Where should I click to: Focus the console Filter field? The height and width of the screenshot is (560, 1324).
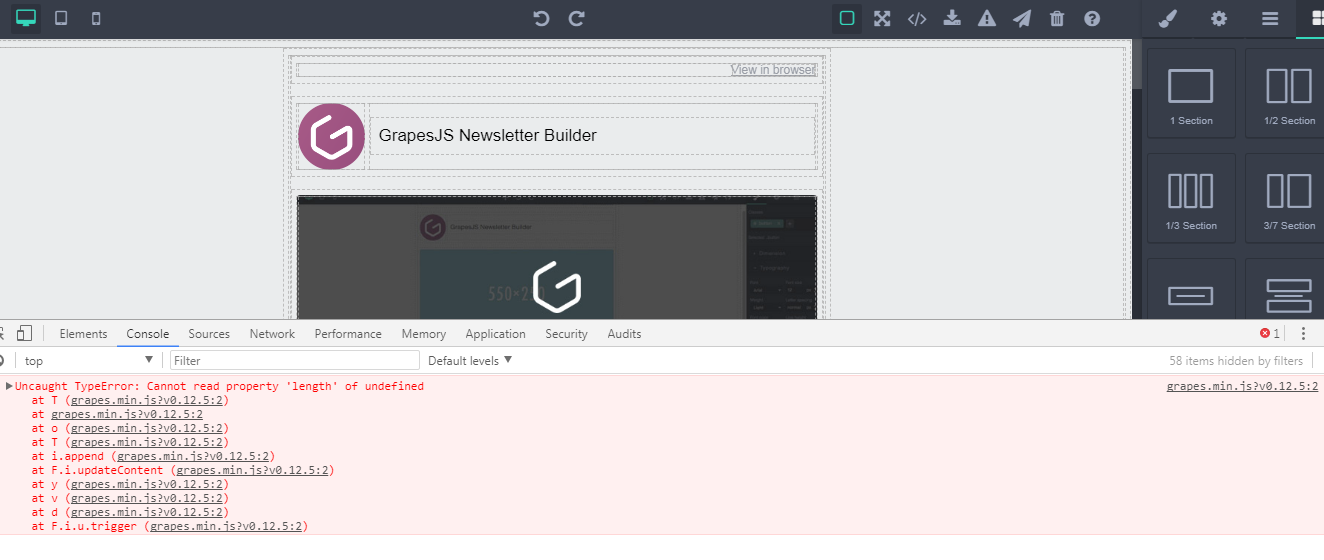click(295, 360)
